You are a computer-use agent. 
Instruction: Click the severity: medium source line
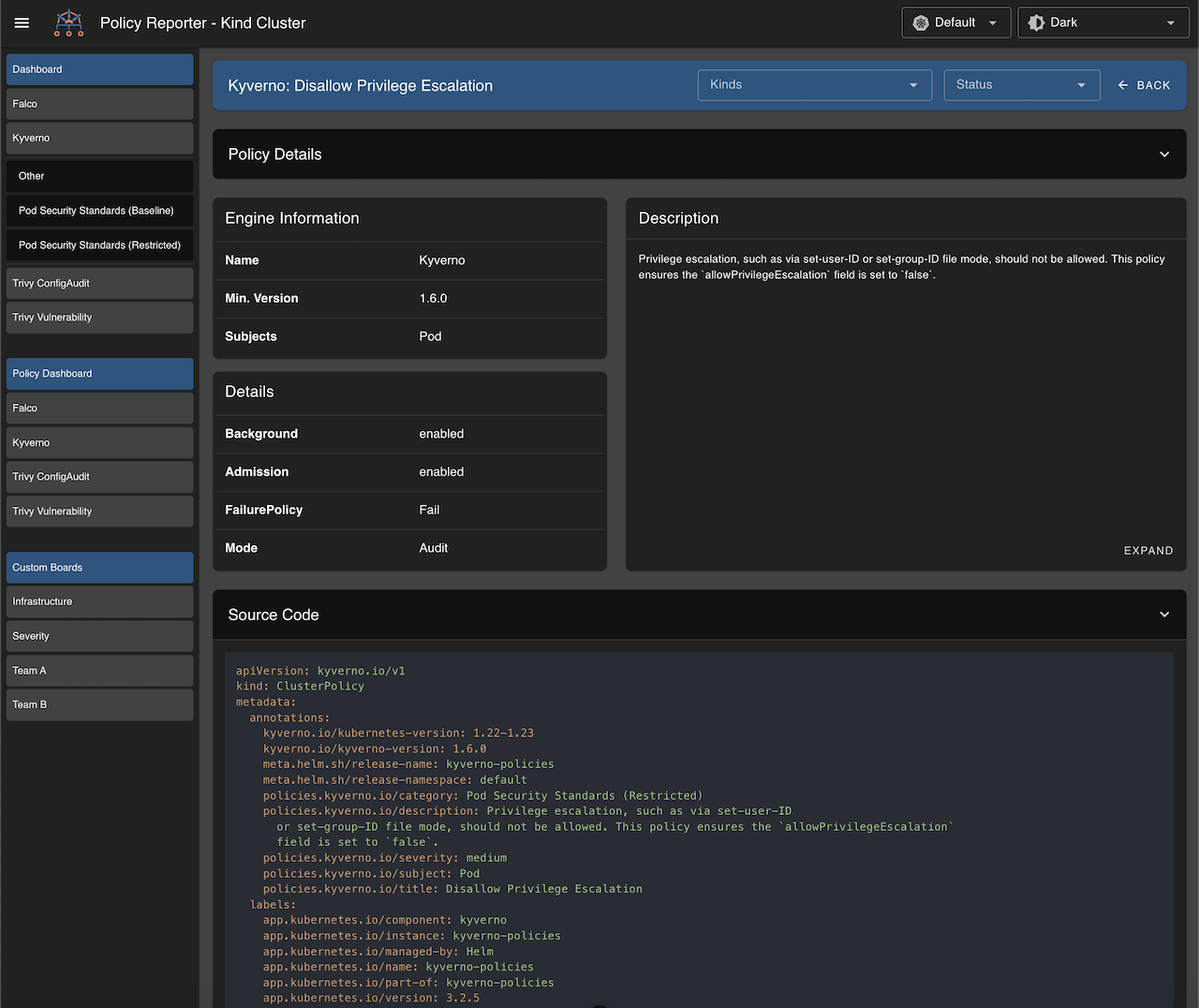click(385, 858)
